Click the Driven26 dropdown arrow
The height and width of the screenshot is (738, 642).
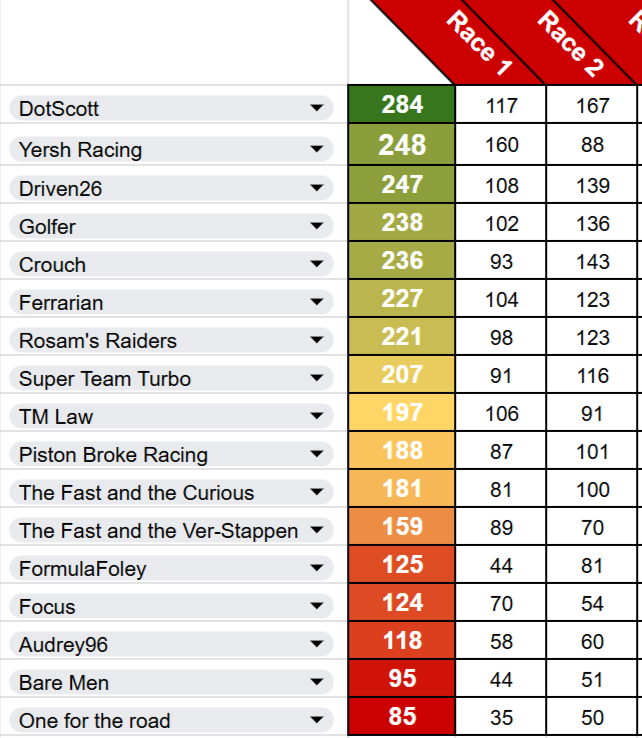tap(317, 188)
